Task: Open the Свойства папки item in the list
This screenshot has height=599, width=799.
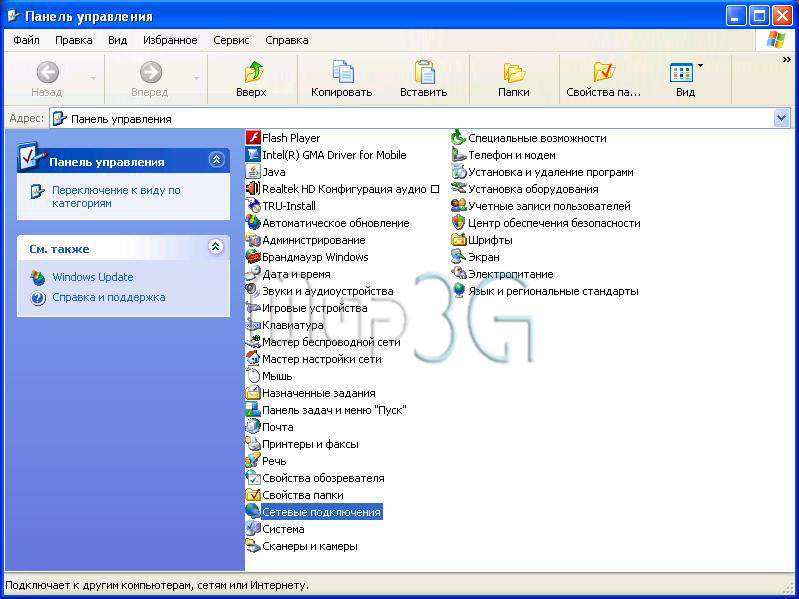Action: [295, 495]
